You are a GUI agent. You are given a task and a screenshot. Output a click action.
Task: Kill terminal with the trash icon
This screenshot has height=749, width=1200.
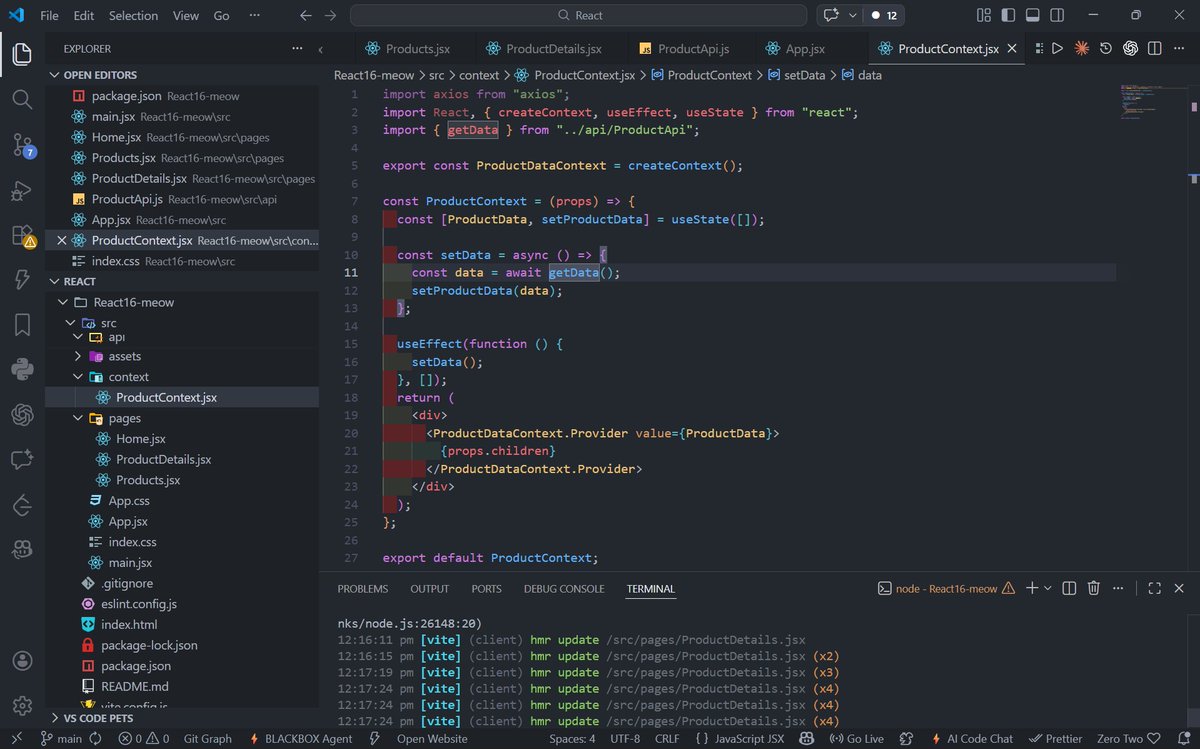click(x=1094, y=588)
